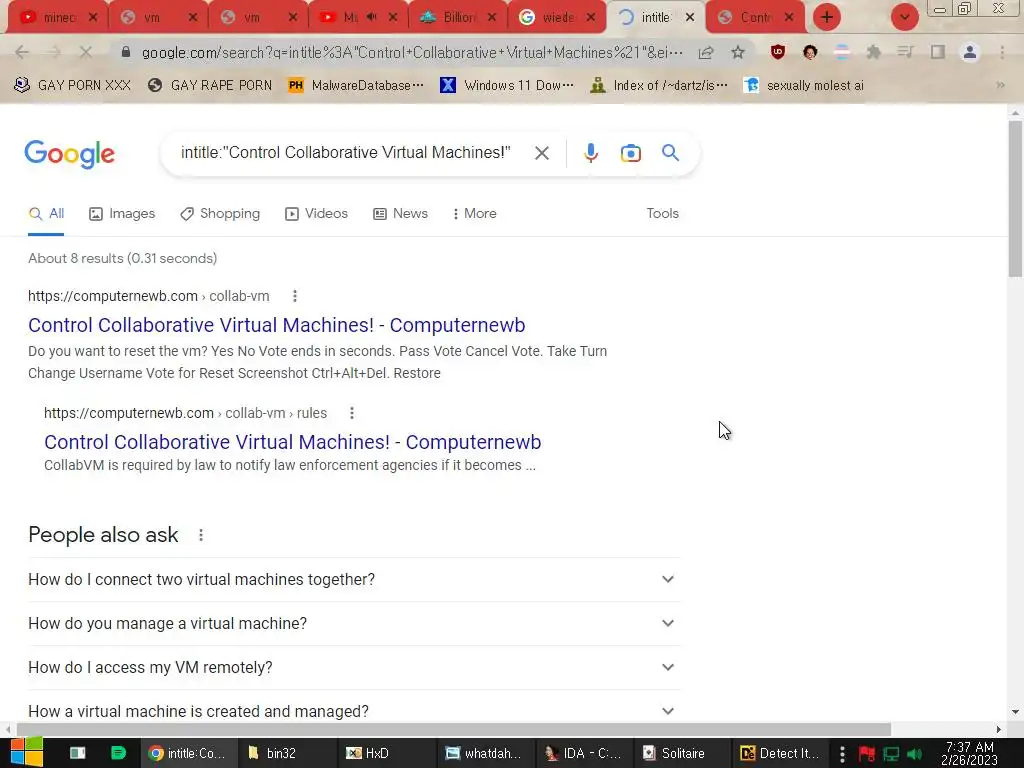This screenshot has height=768, width=1024.
Task: Mute audio on playing YouTube tab
Action: pyautogui.click(x=372, y=17)
